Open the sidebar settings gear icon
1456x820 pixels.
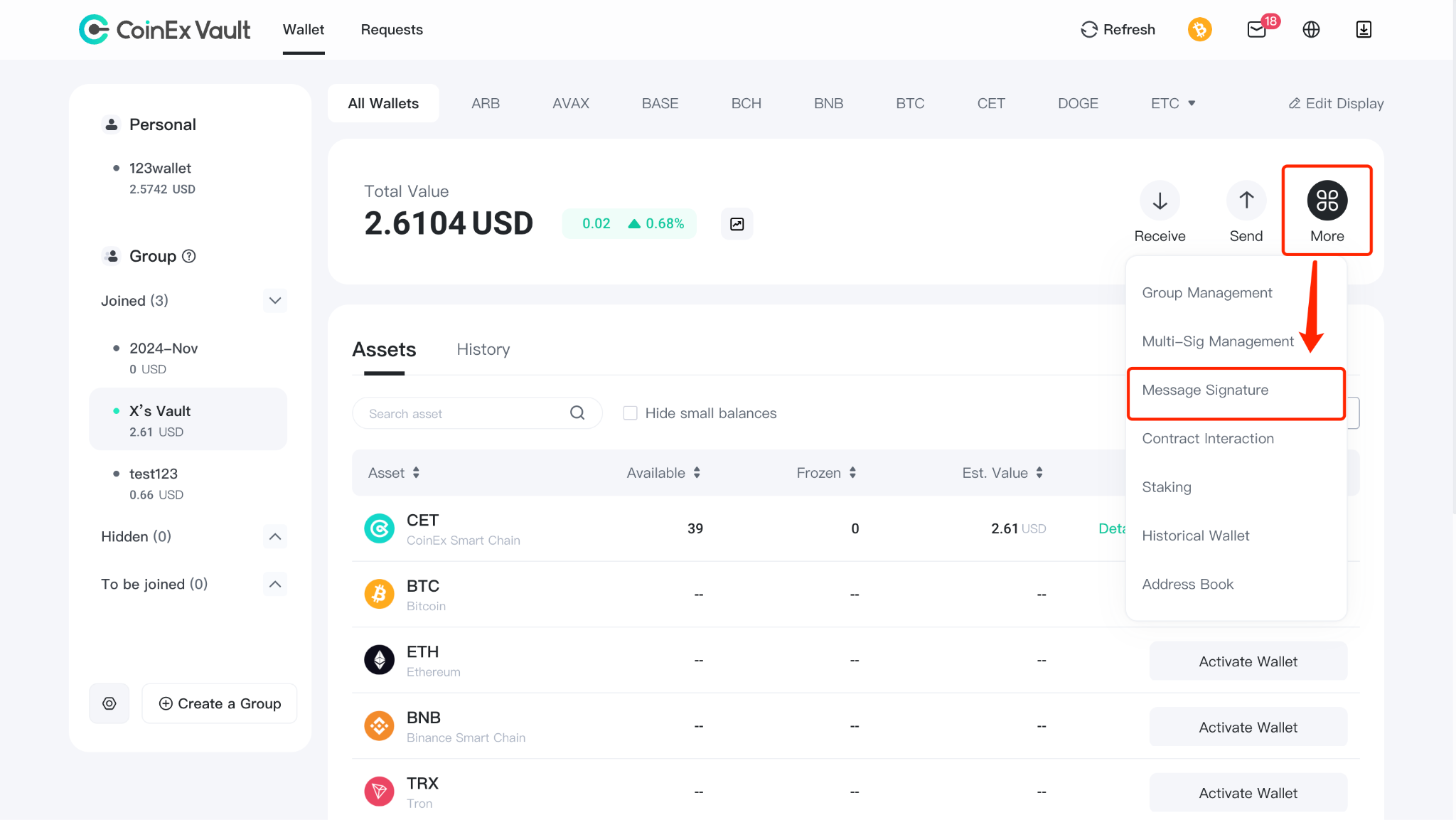tap(109, 703)
